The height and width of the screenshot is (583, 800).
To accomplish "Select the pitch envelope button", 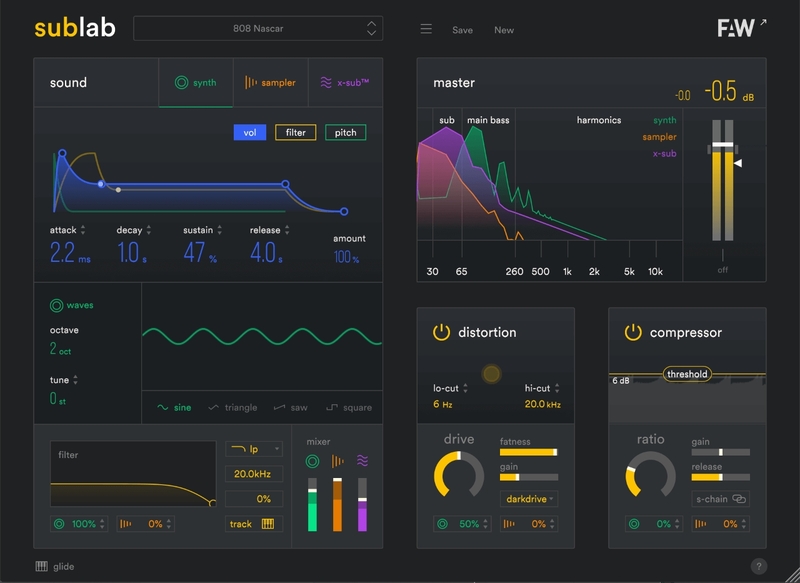I will [x=345, y=133].
